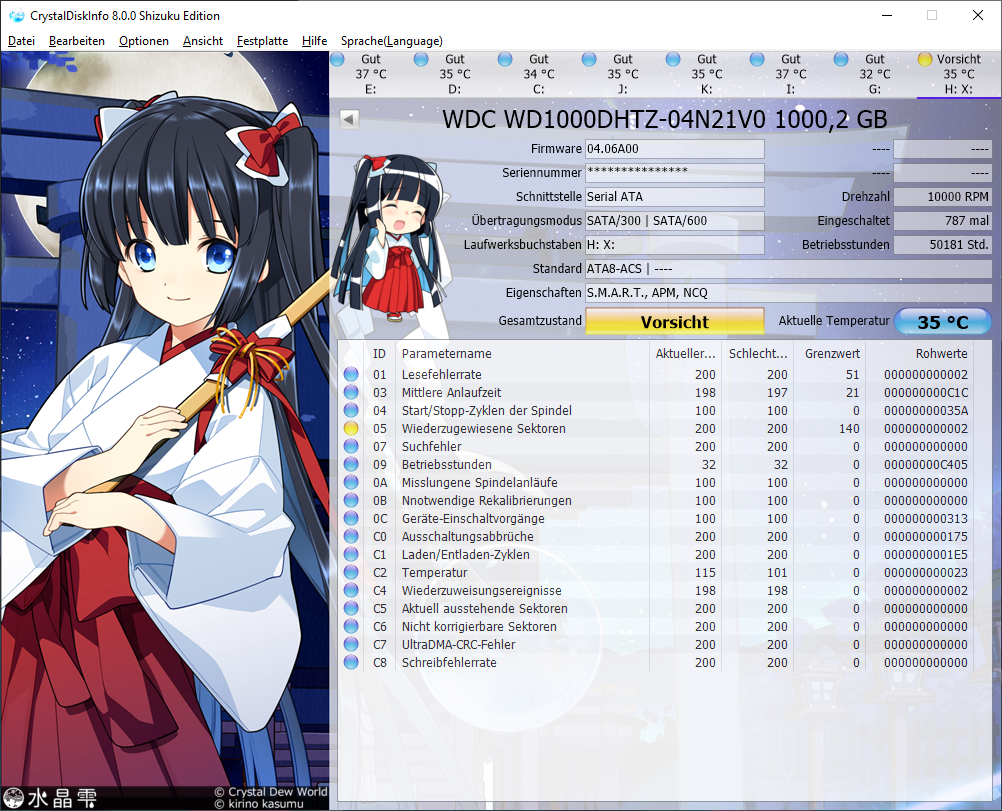Click the Übertragungsmodus field SATA/300 | SATA/600
This screenshot has height=811, width=1002.
[675, 221]
